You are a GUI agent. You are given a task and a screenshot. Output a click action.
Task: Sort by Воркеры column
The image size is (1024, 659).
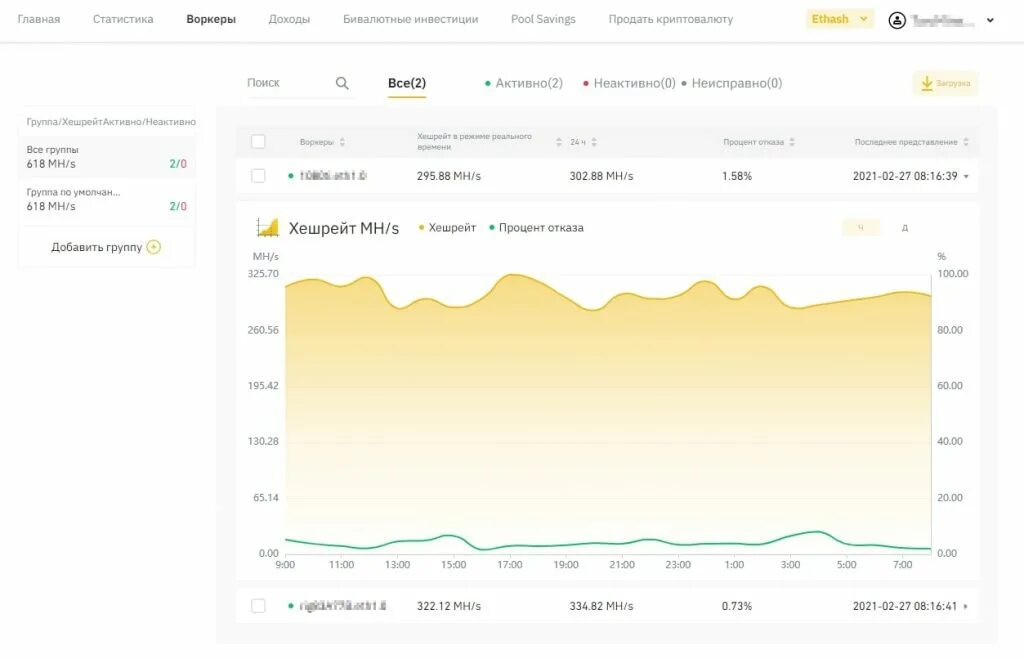(x=322, y=142)
